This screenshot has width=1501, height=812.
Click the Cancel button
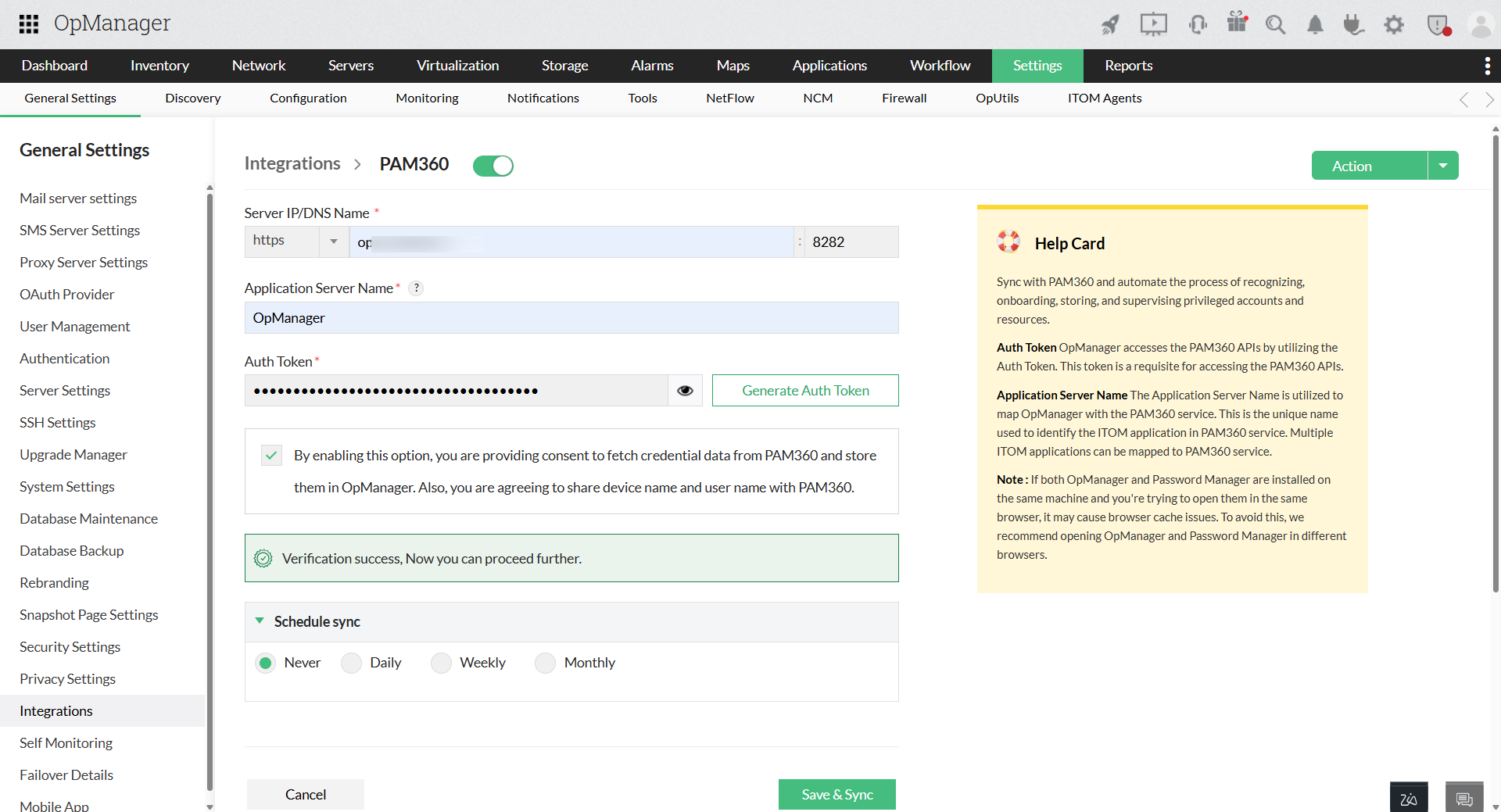point(306,795)
